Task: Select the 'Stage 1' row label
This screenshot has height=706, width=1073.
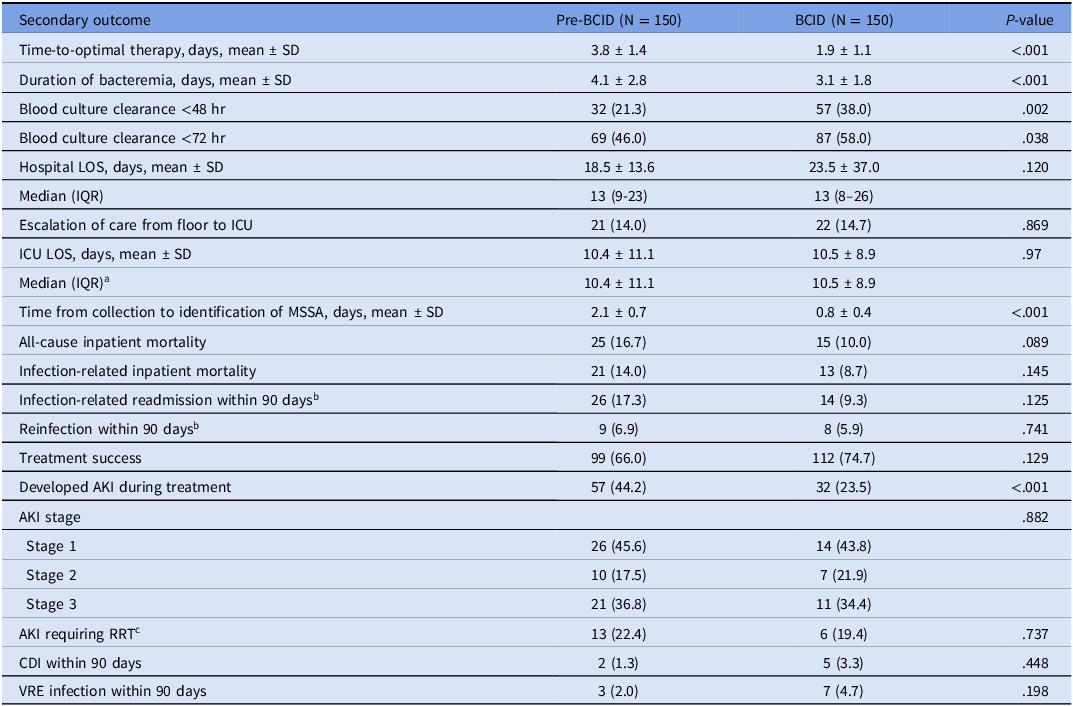Action: click(51, 546)
